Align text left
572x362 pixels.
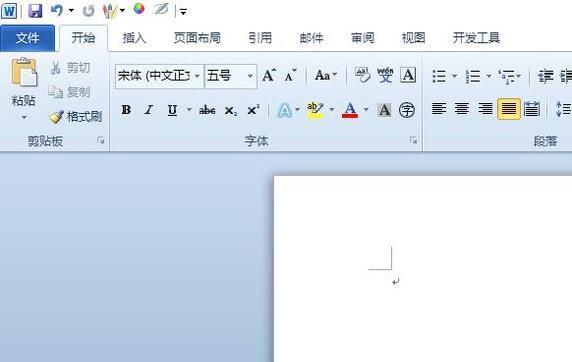[x=439, y=109]
